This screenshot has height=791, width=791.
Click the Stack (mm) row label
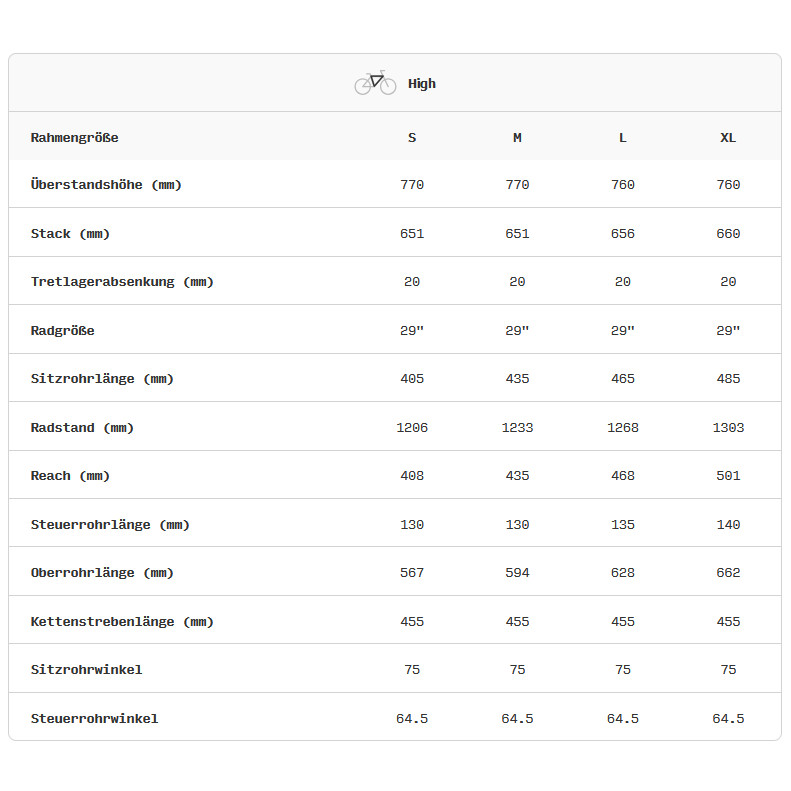point(70,234)
